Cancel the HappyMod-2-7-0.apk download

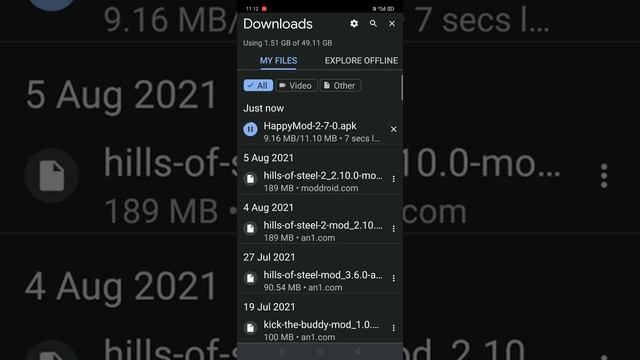pos(393,129)
